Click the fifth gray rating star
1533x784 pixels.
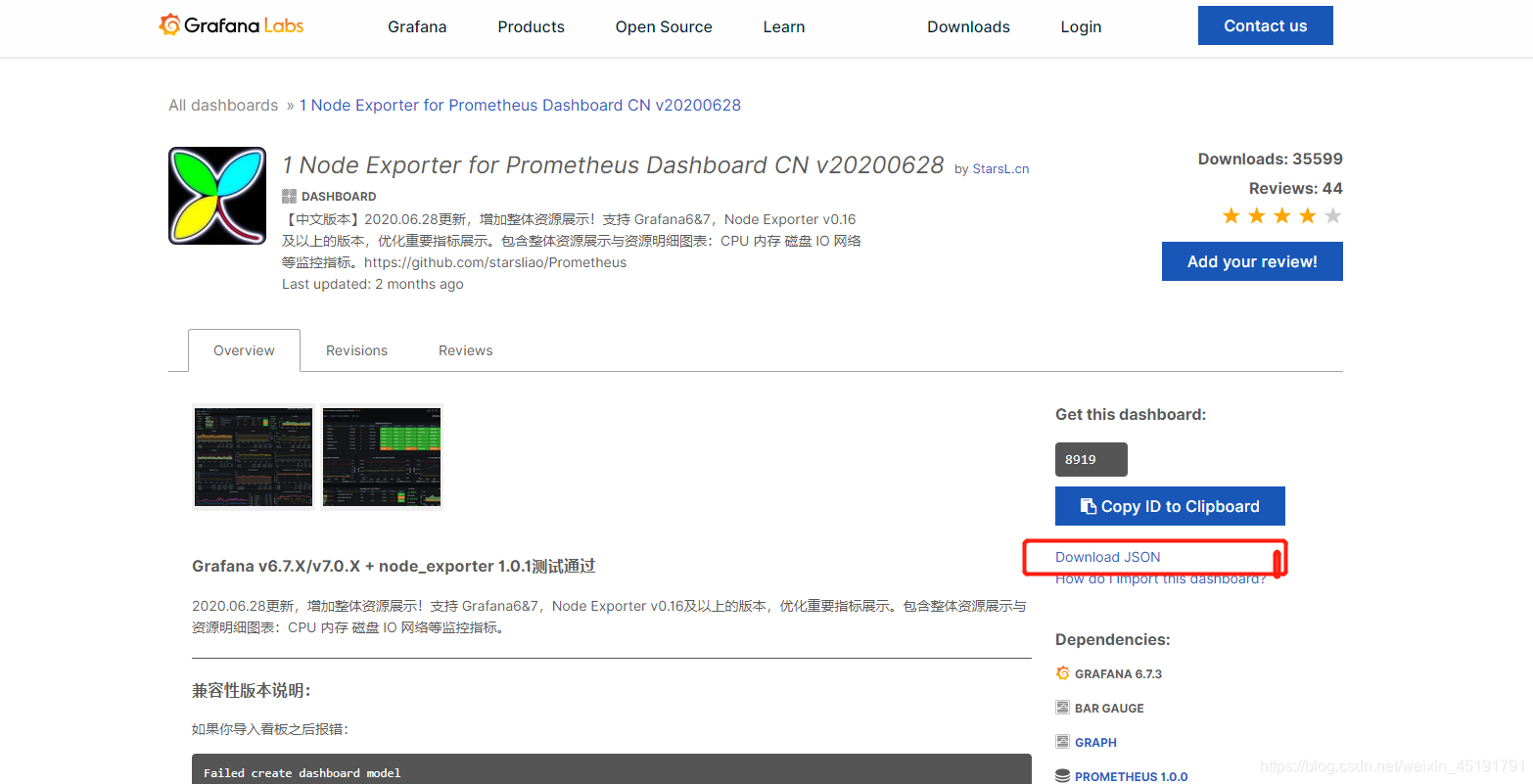point(1333,216)
